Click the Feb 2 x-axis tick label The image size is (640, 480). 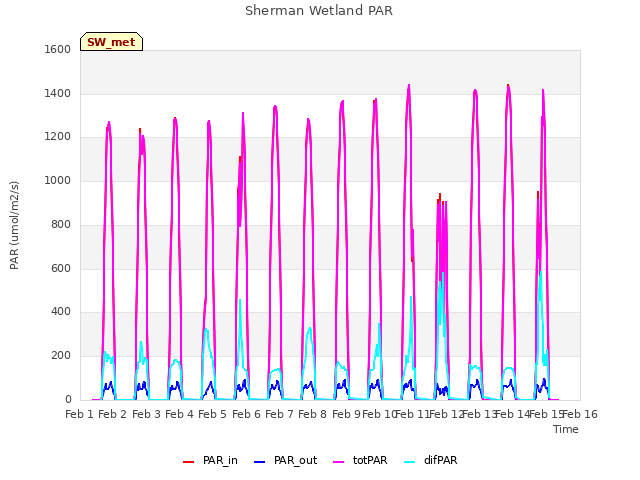pyautogui.click(x=113, y=414)
